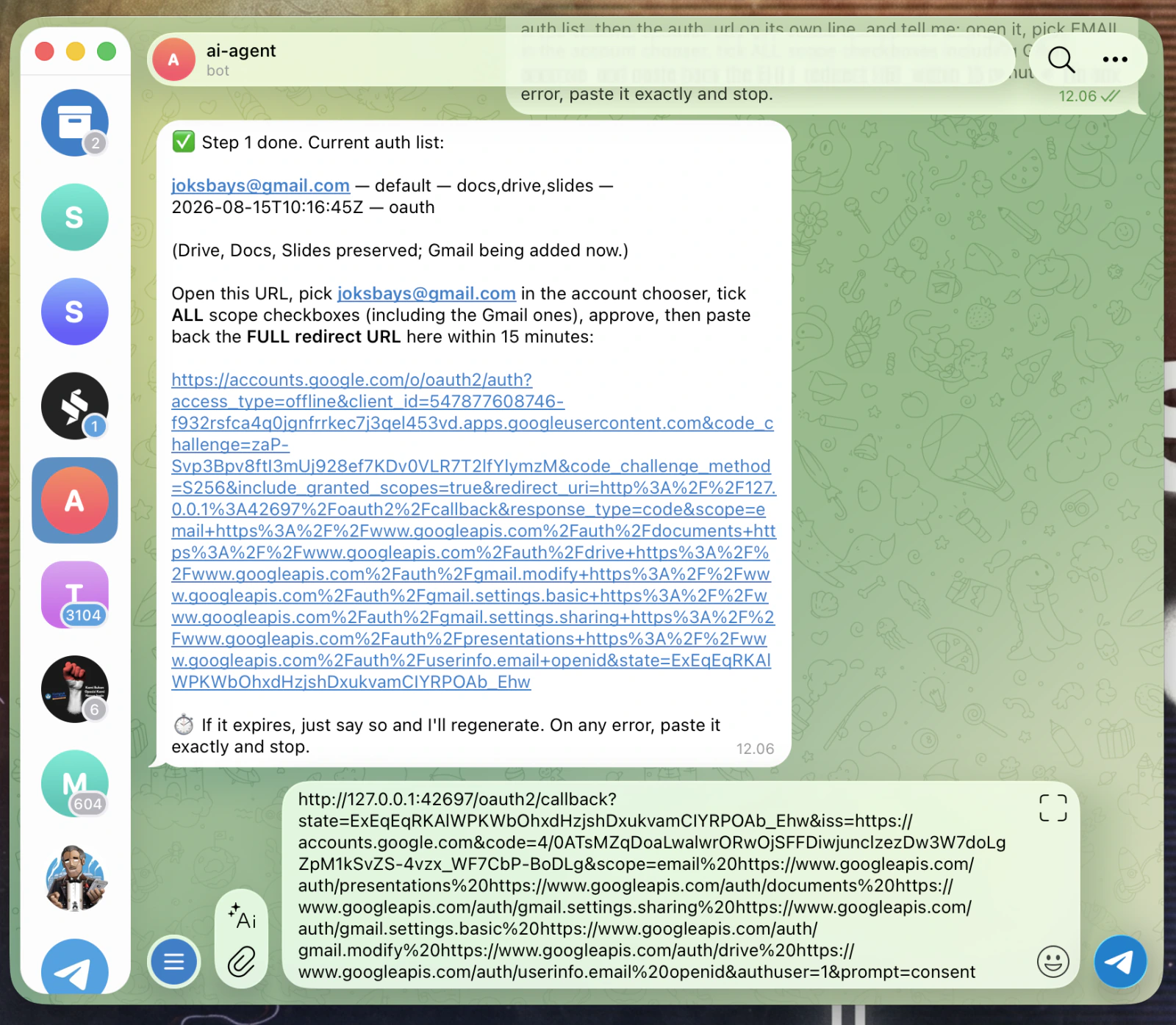Click the ai-agent avatar in chat header
This screenshot has height=1025, width=1176.
[x=173, y=60]
